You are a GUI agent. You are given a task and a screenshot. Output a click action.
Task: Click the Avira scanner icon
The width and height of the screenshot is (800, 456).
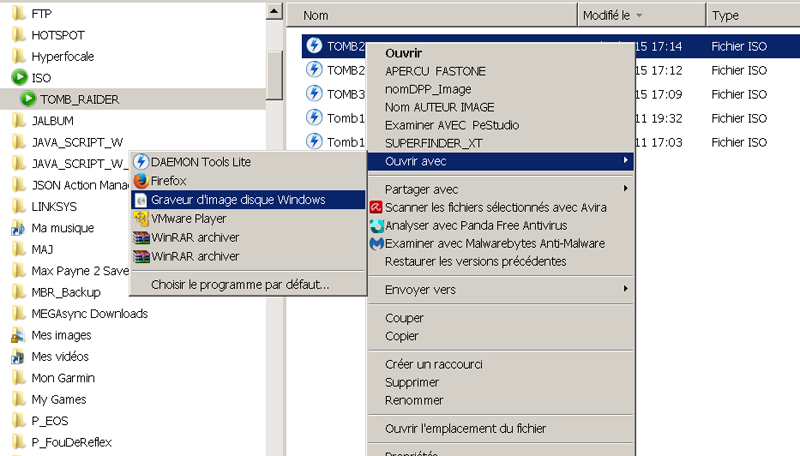tap(376, 207)
